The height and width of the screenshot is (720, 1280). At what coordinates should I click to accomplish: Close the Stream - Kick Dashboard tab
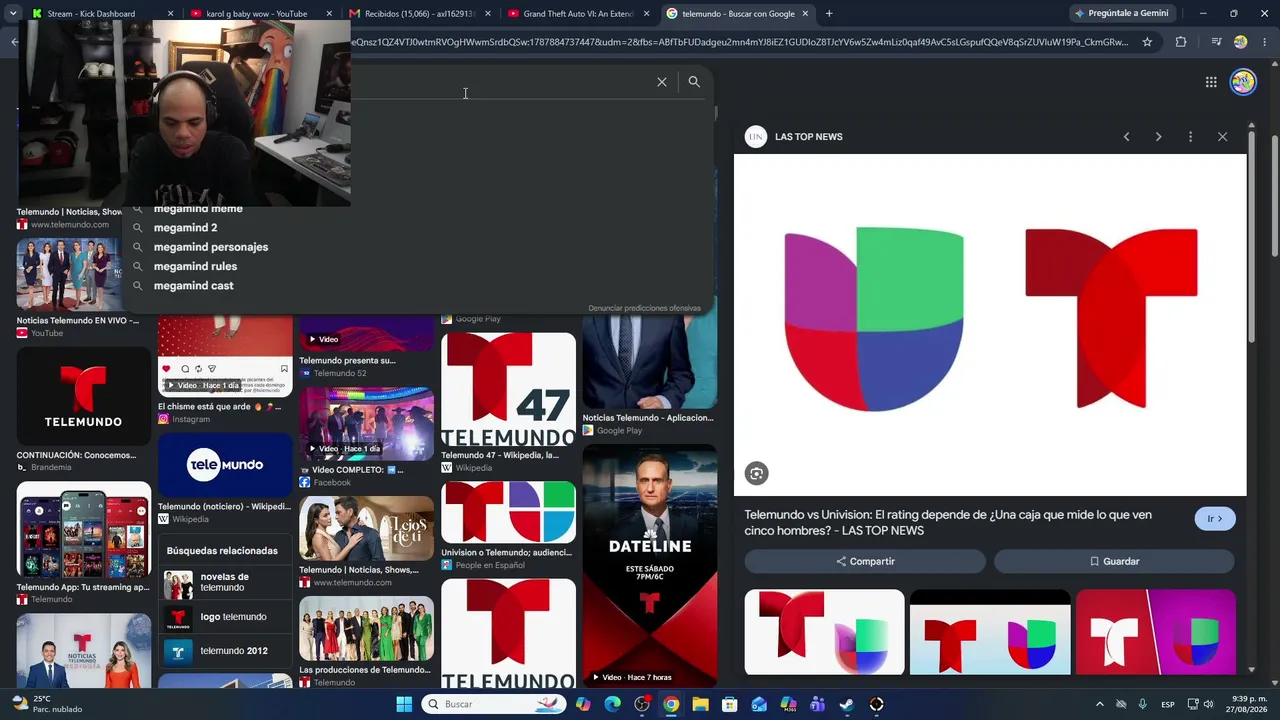pyautogui.click(x=170, y=14)
